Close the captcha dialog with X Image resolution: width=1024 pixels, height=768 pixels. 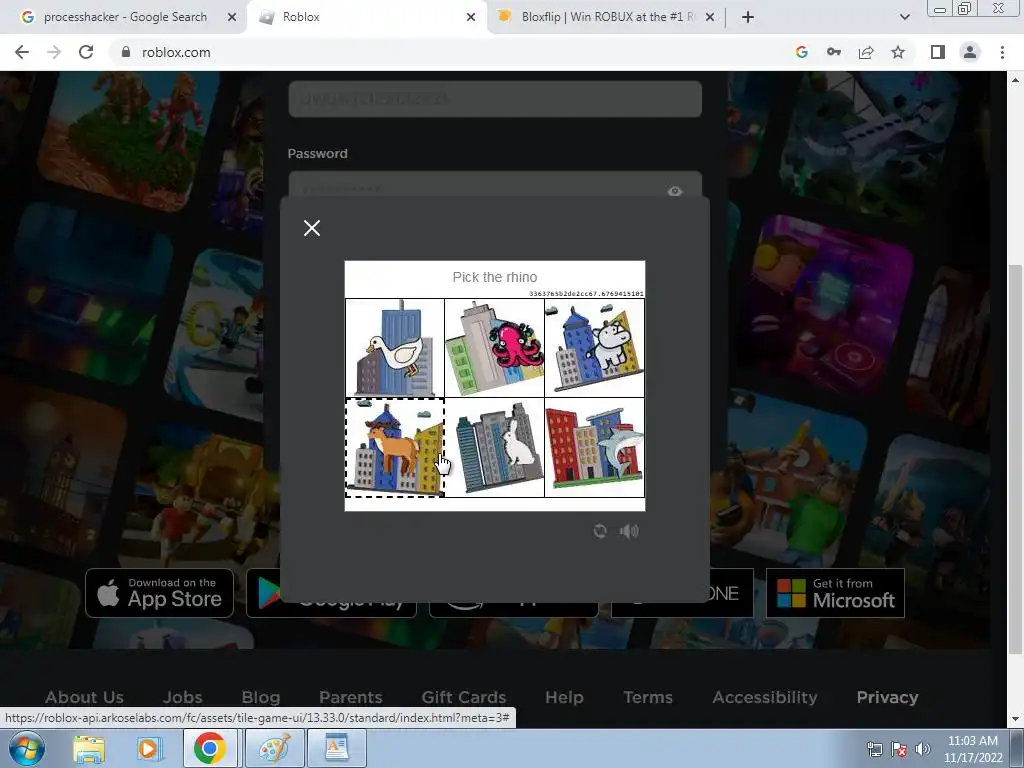tap(312, 228)
